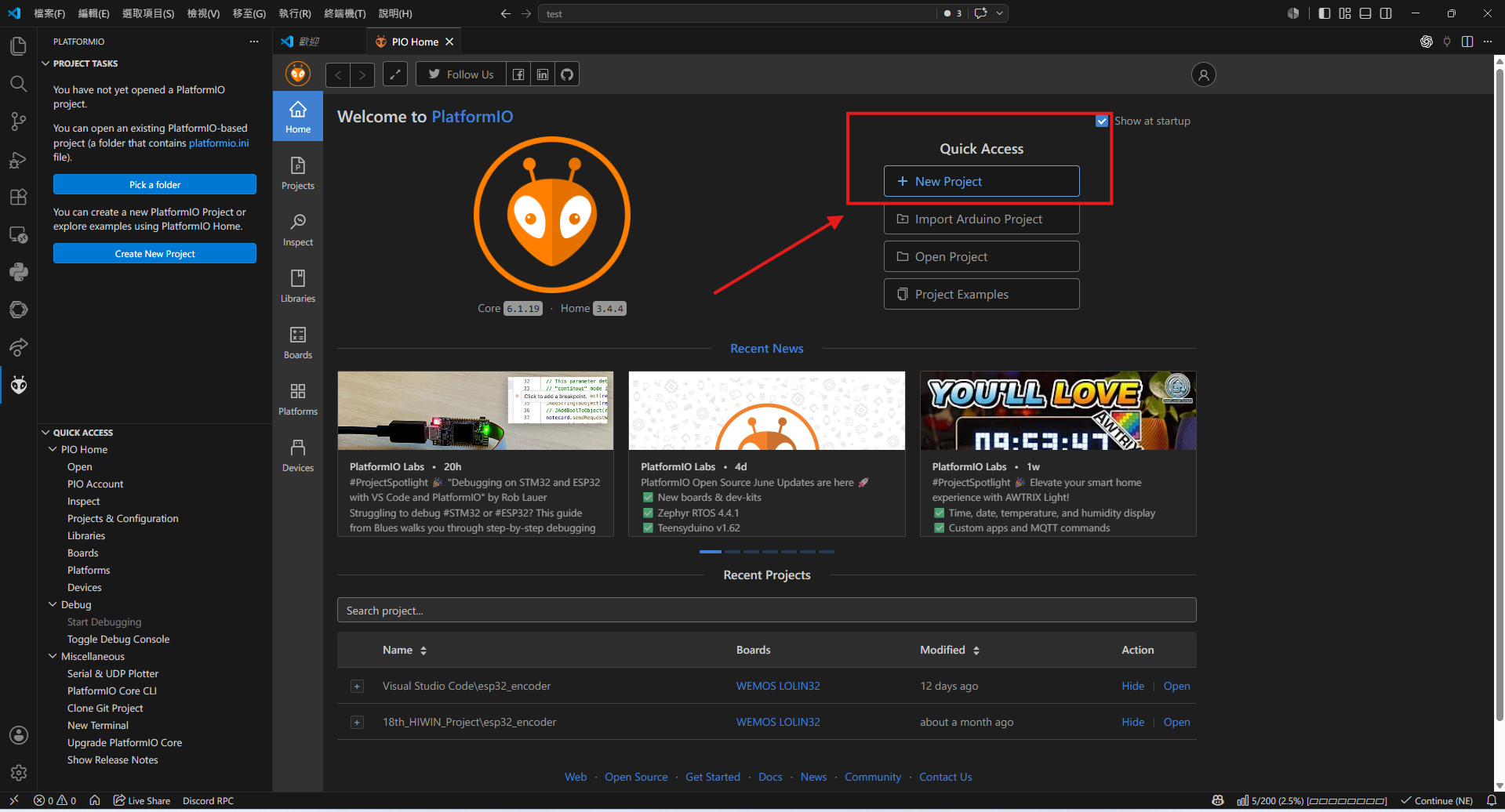
Task: Toggle panel layout icon in title bar
Action: [1365, 13]
